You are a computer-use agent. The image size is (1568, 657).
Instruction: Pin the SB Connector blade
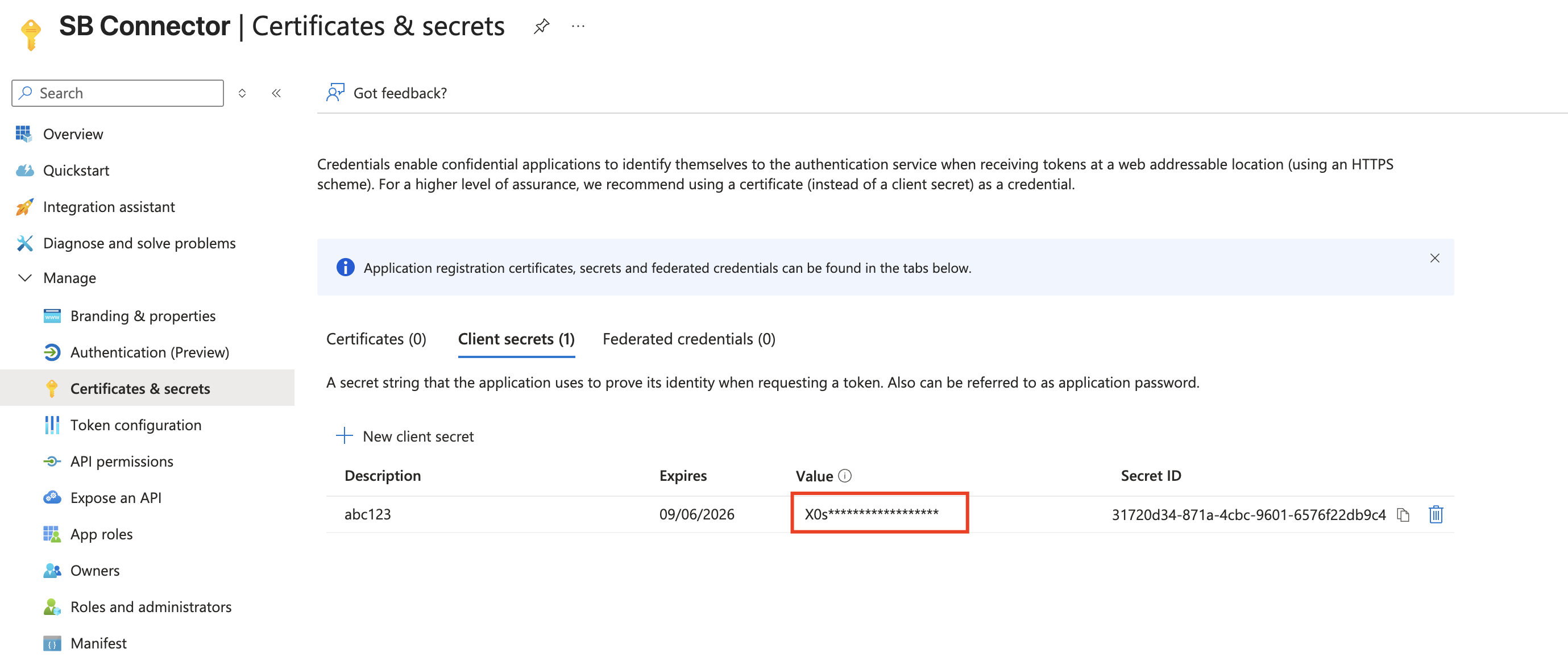(541, 26)
